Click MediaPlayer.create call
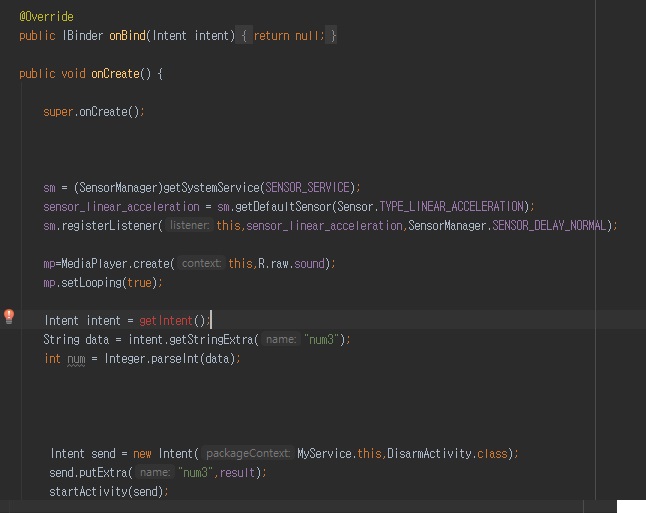Image resolution: width=646 pixels, height=513 pixels. coord(115,263)
